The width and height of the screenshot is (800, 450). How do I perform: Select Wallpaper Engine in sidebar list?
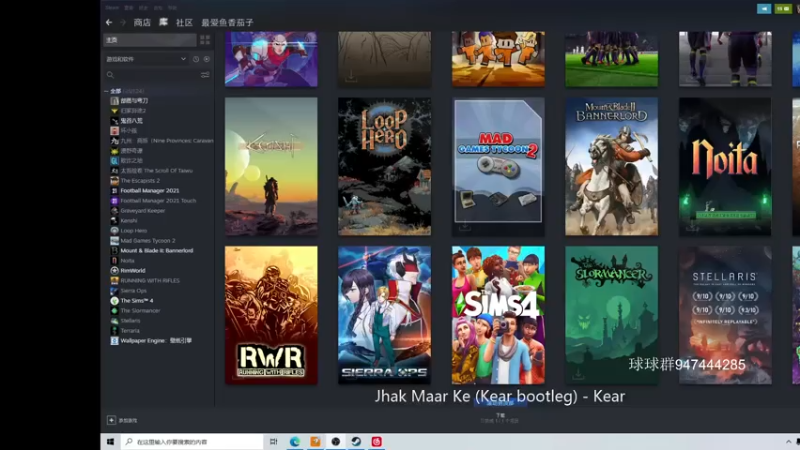(156, 341)
